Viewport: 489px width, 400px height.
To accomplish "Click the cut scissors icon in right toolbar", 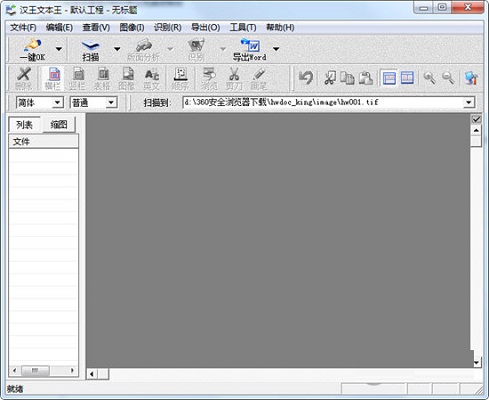I will 330,78.
